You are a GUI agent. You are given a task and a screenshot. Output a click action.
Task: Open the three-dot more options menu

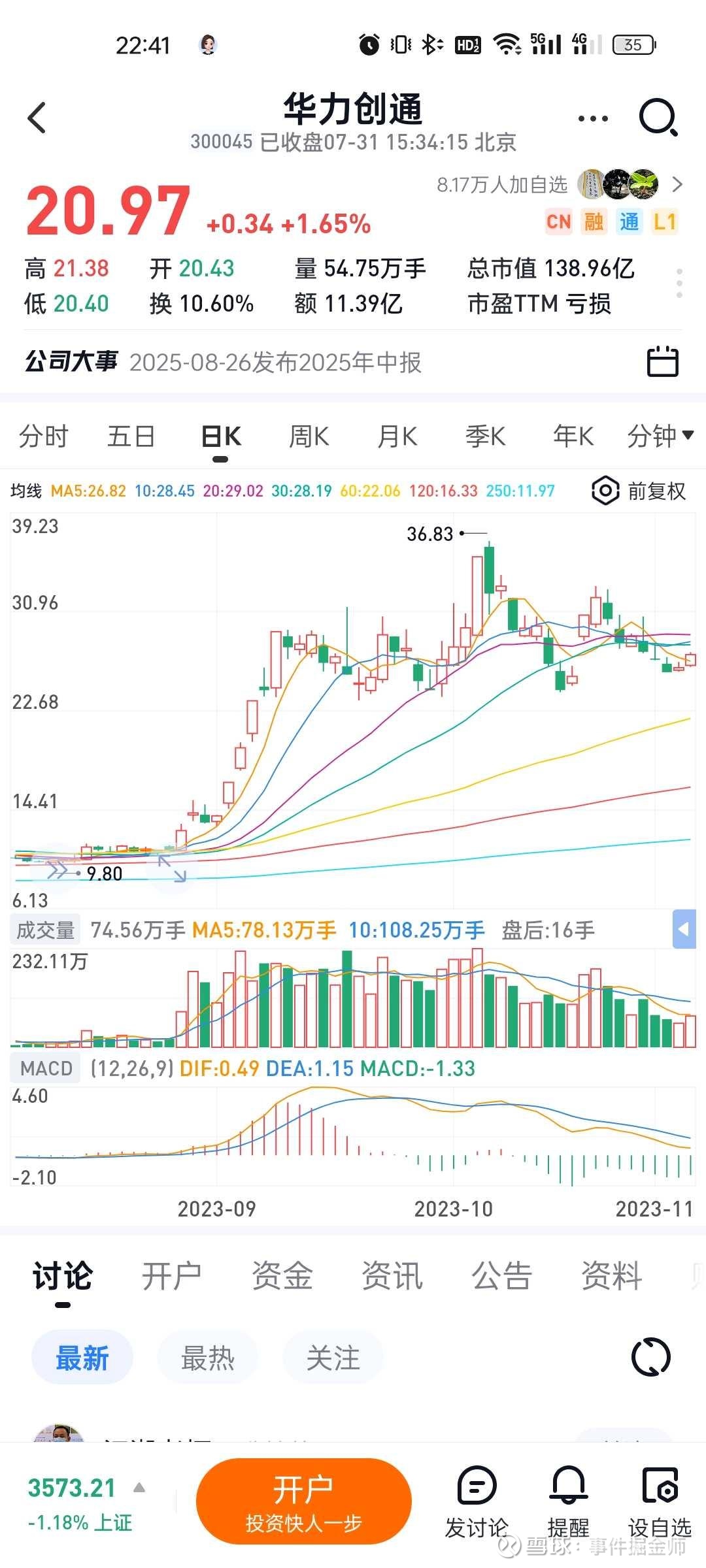pos(593,119)
